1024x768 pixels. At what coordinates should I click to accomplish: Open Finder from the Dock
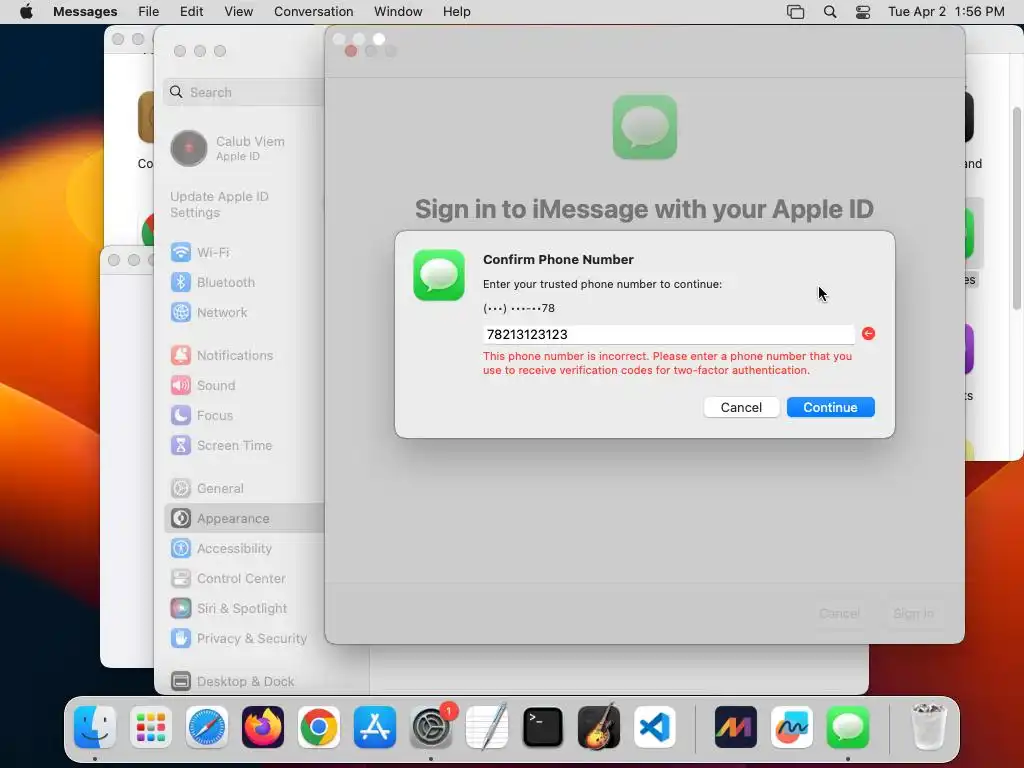point(95,727)
